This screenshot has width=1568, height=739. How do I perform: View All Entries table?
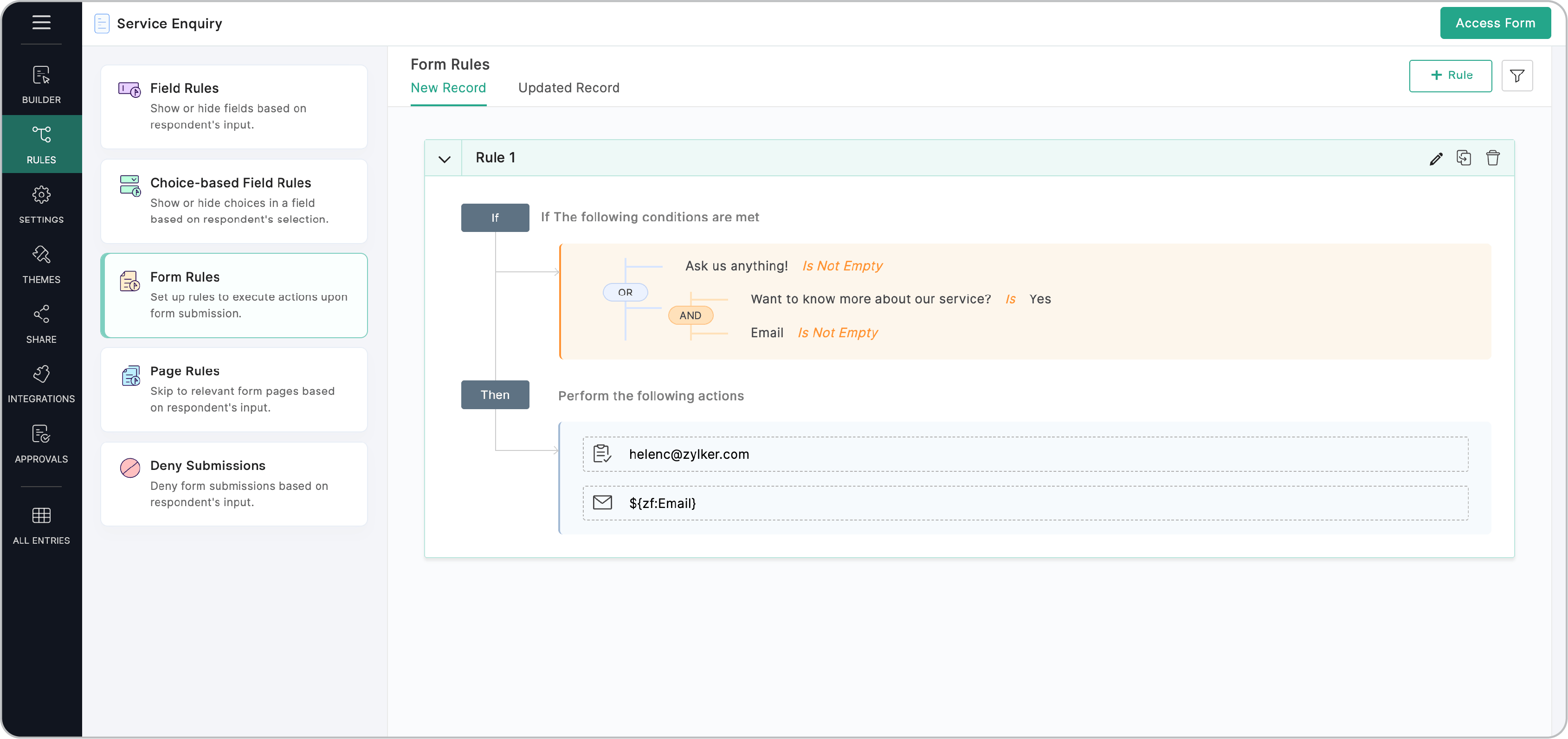[x=41, y=525]
